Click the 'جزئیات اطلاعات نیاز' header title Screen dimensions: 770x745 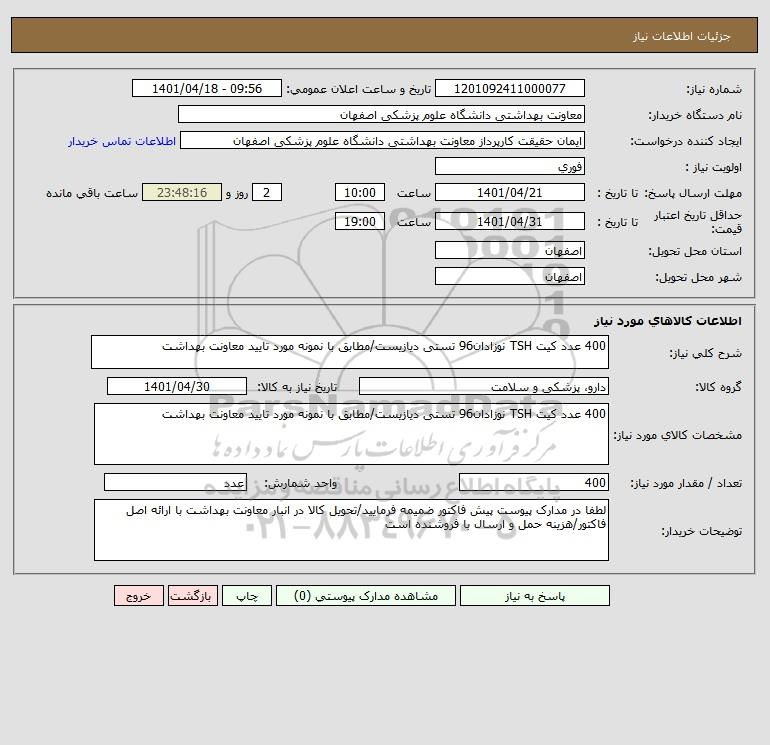point(682,36)
